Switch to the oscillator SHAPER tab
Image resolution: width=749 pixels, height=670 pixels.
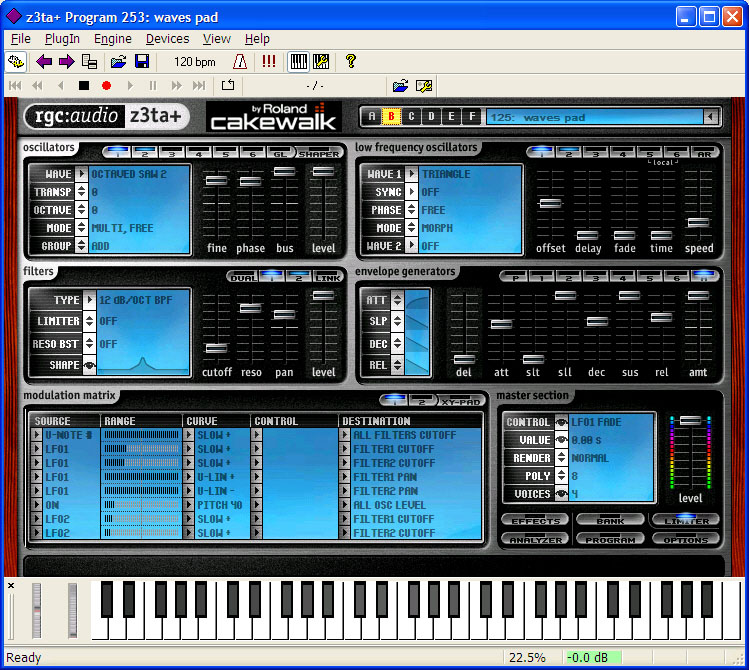[319, 153]
